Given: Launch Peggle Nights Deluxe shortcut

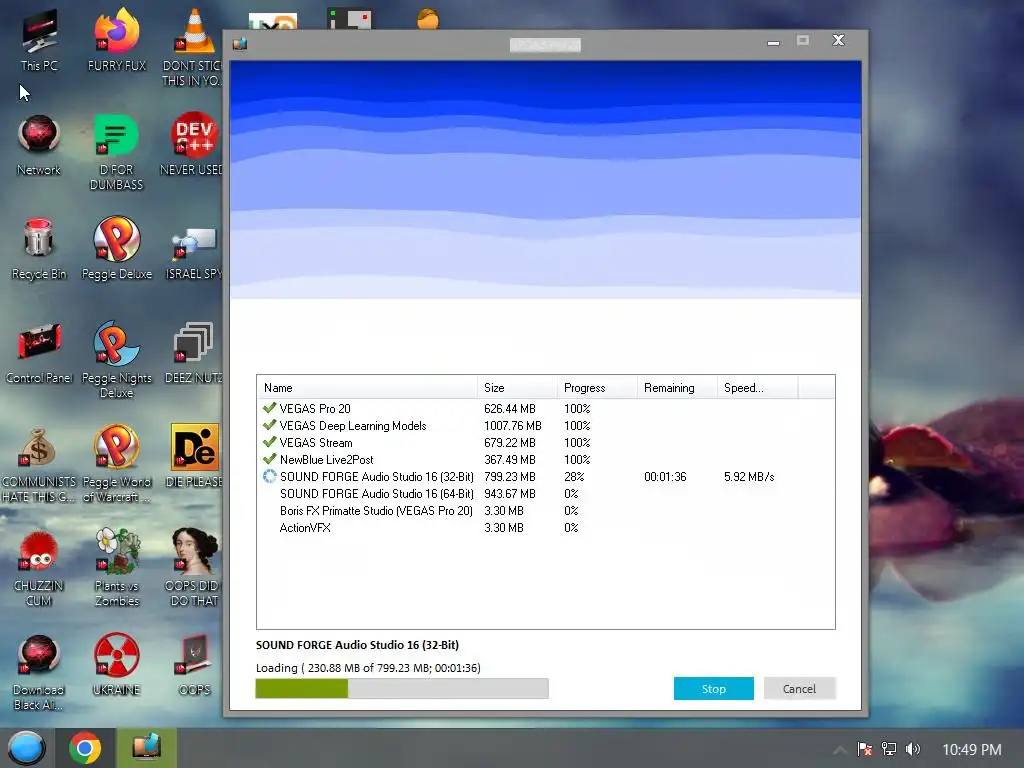Looking at the screenshot, I should point(116,359).
